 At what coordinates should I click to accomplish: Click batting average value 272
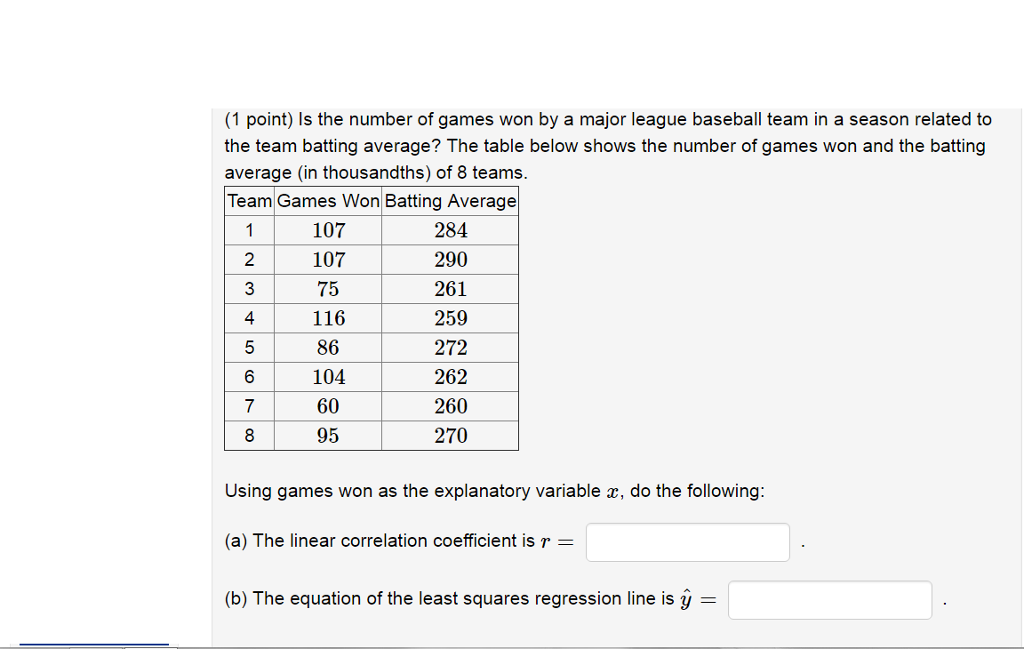point(451,348)
